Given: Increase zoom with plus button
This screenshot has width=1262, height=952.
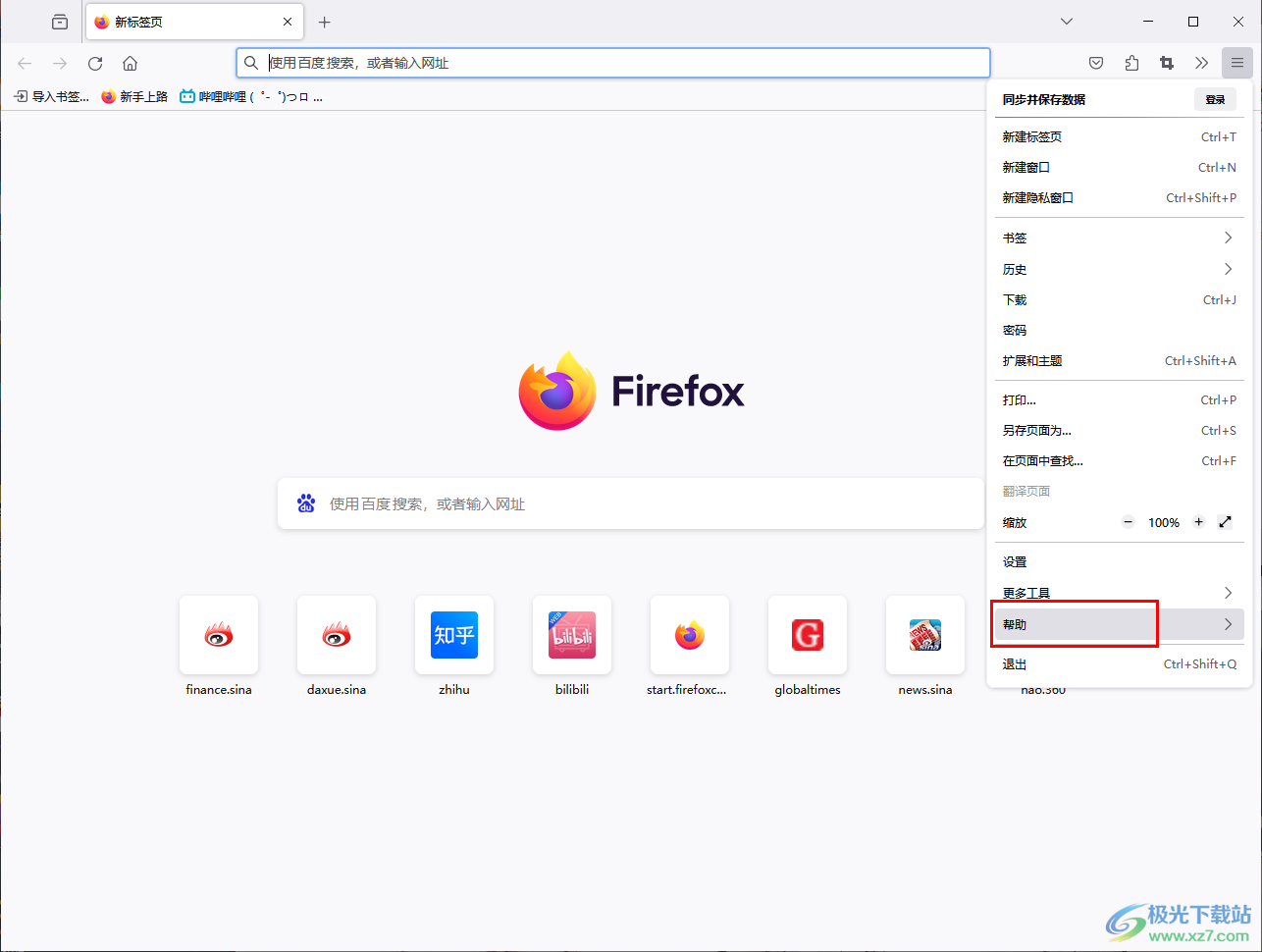Looking at the screenshot, I should [1198, 522].
